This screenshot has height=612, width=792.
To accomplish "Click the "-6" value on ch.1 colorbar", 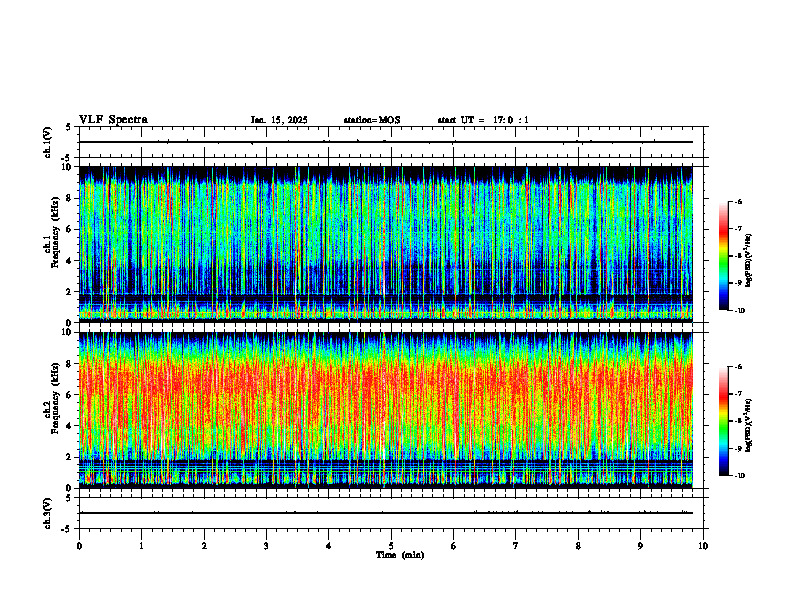I will pyautogui.click(x=738, y=202).
